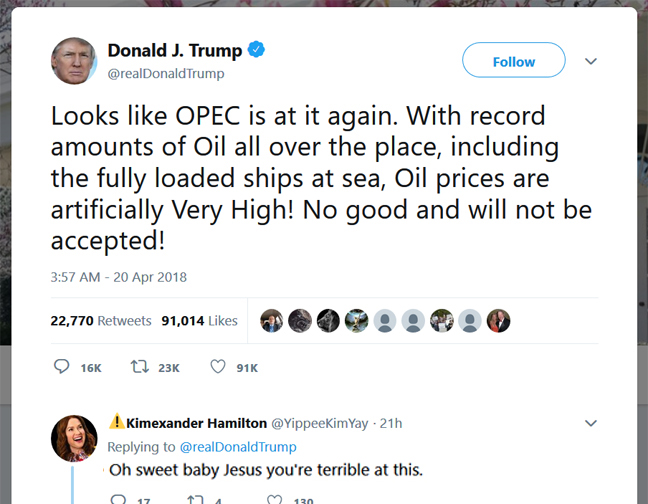Click the blue verified badge
This screenshot has height=504, width=648.
click(x=258, y=50)
